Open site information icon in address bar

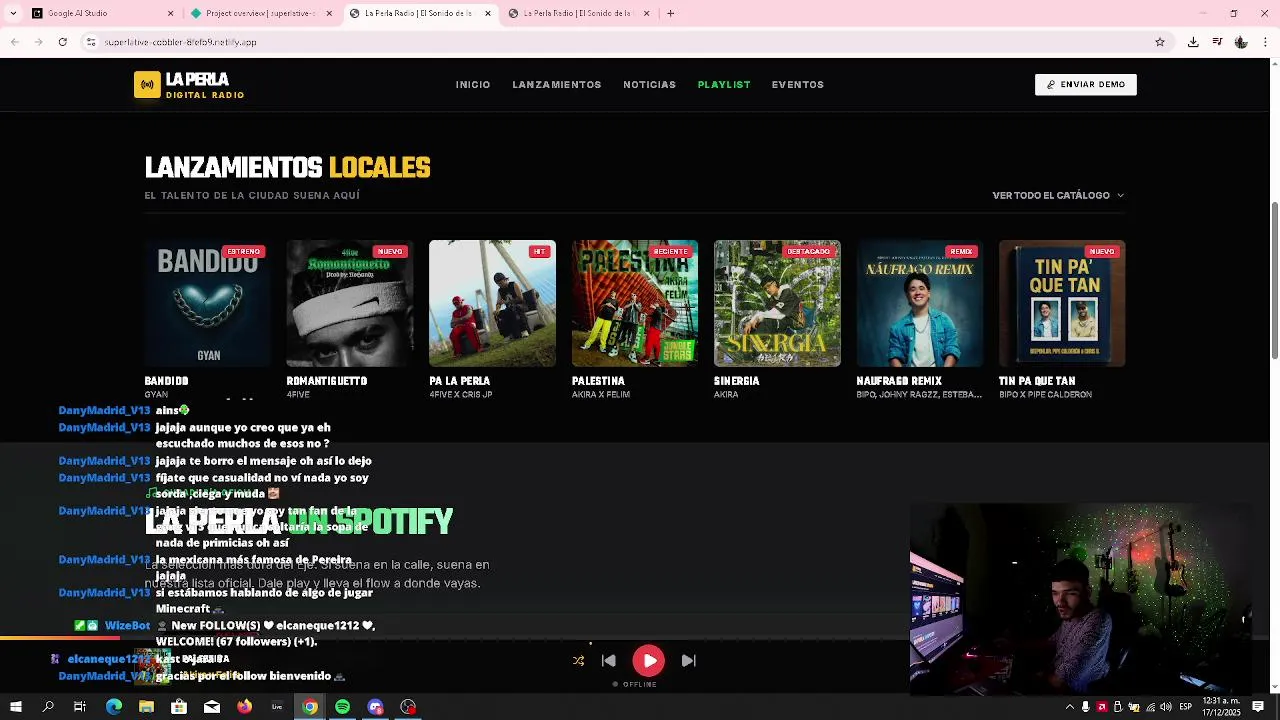(91, 42)
